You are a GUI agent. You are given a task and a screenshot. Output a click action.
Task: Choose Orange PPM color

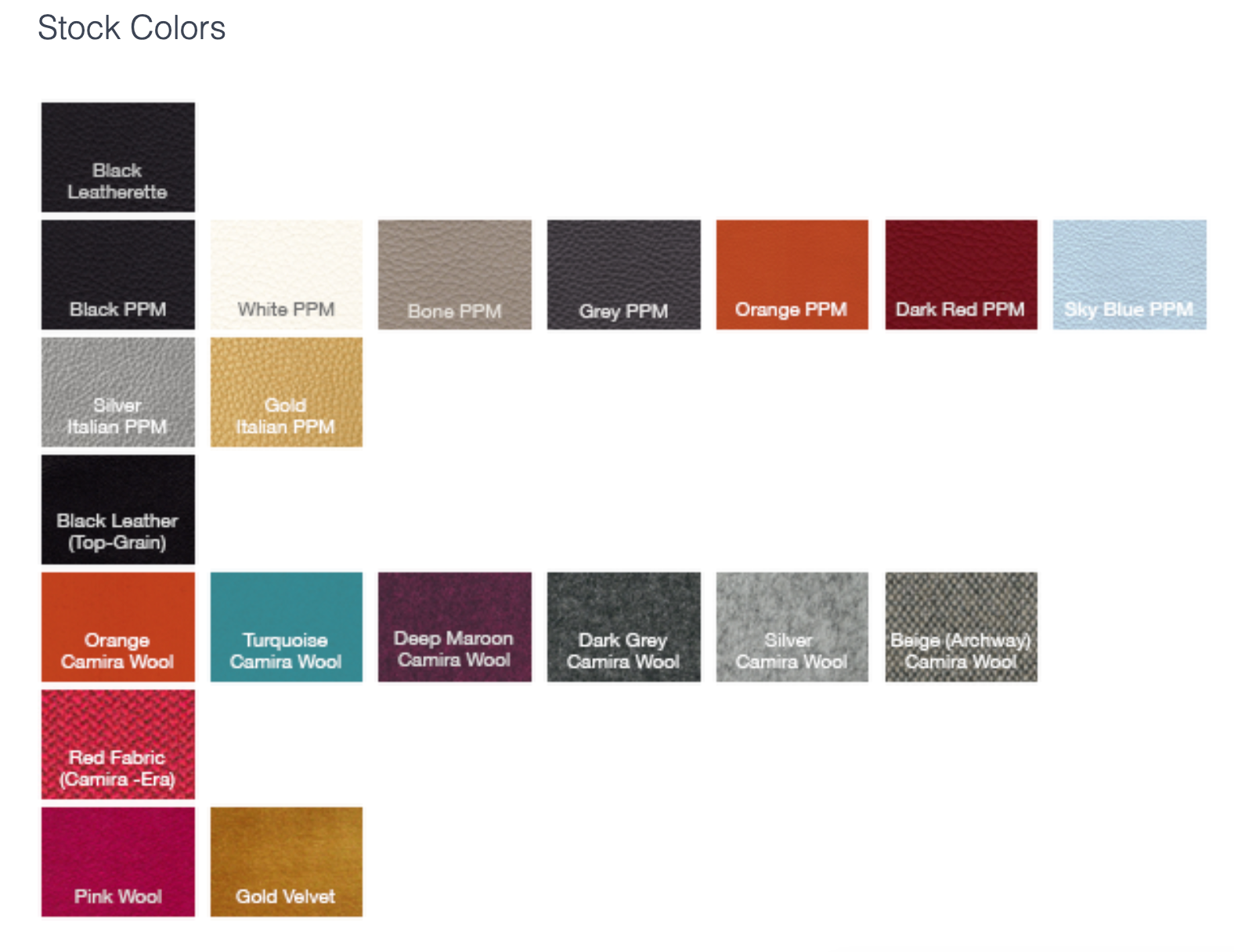792,275
